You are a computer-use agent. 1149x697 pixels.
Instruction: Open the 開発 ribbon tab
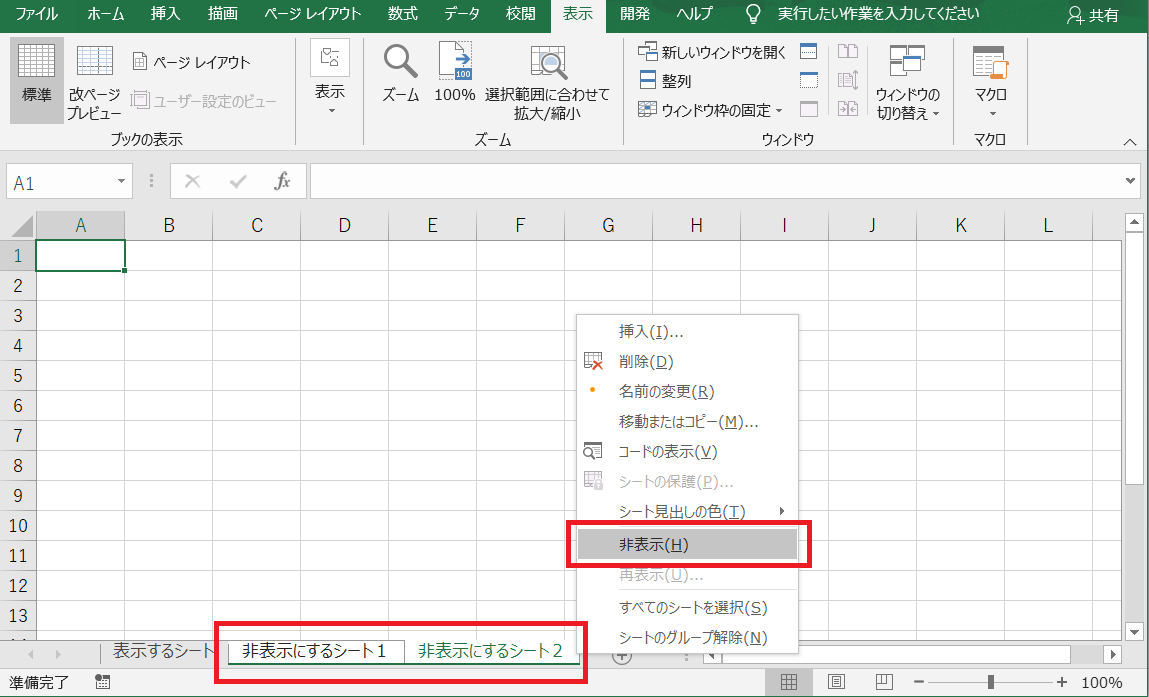click(x=635, y=14)
